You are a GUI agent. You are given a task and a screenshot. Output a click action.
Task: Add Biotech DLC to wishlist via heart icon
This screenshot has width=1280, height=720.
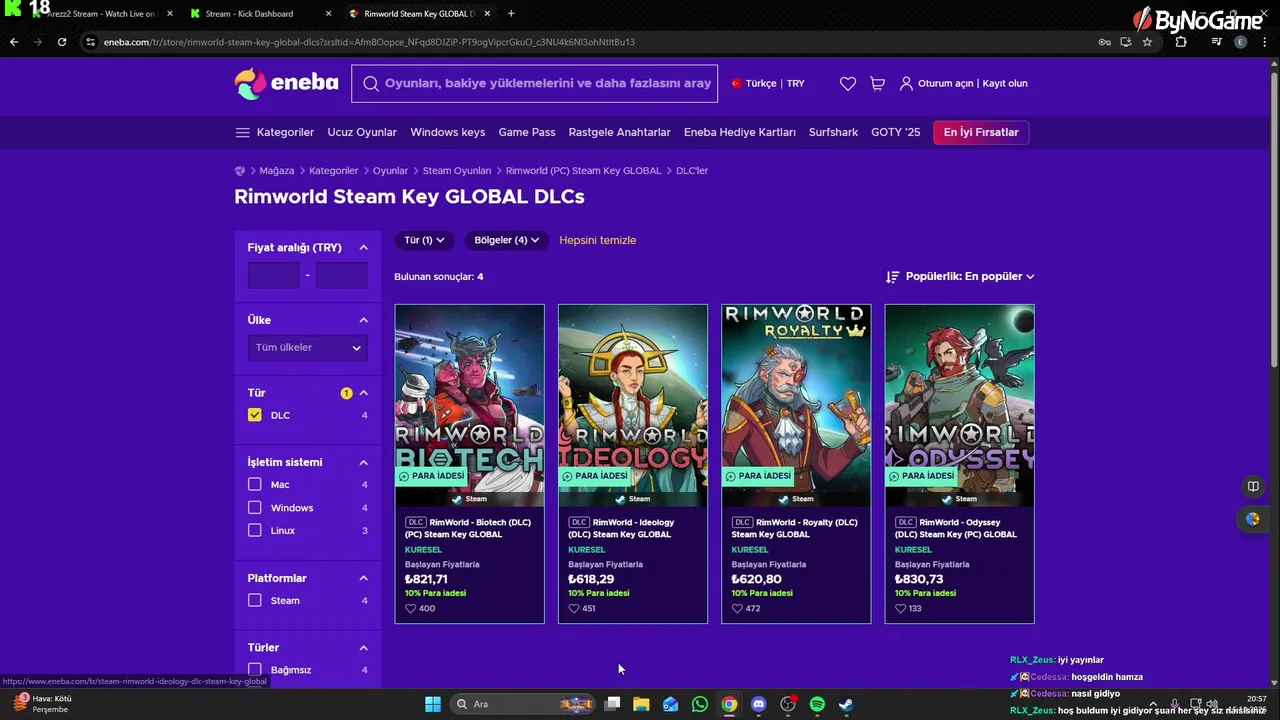(410, 608)
